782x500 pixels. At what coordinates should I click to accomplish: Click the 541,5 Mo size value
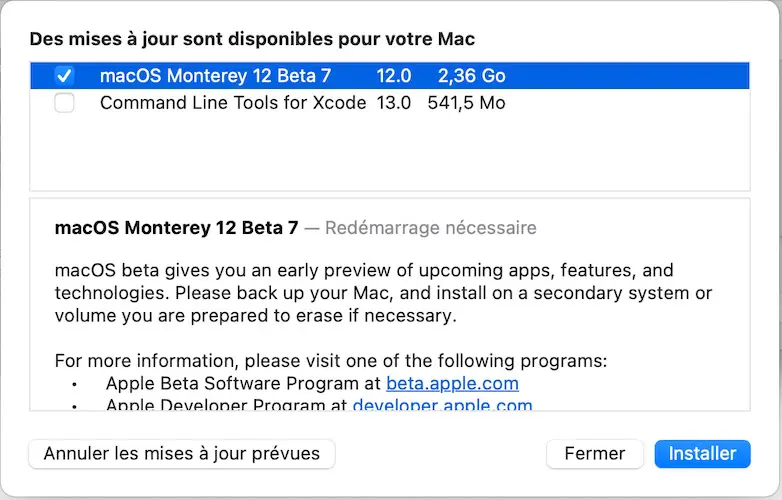tap(466, 103)
